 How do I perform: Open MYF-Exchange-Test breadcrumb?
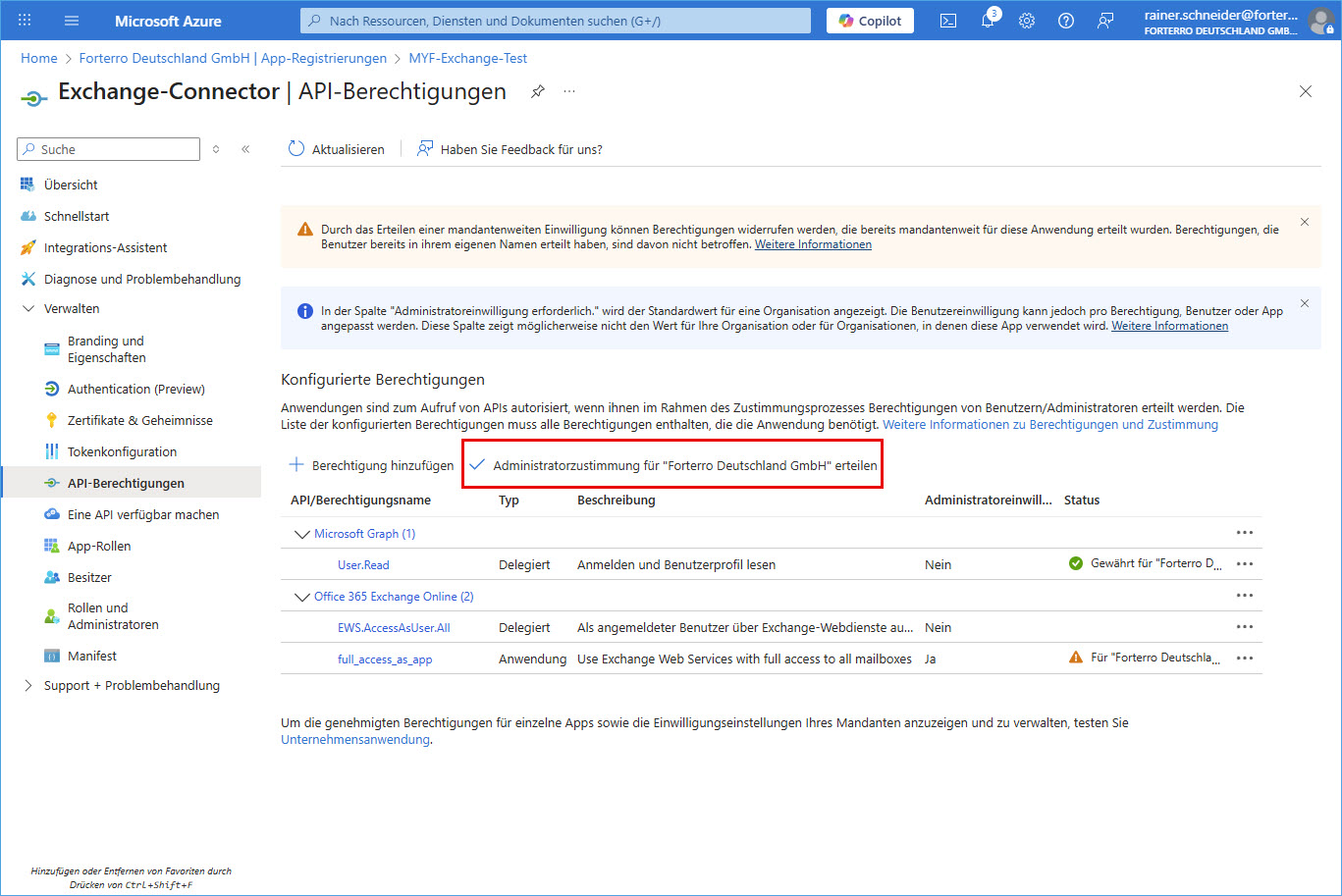468,58
